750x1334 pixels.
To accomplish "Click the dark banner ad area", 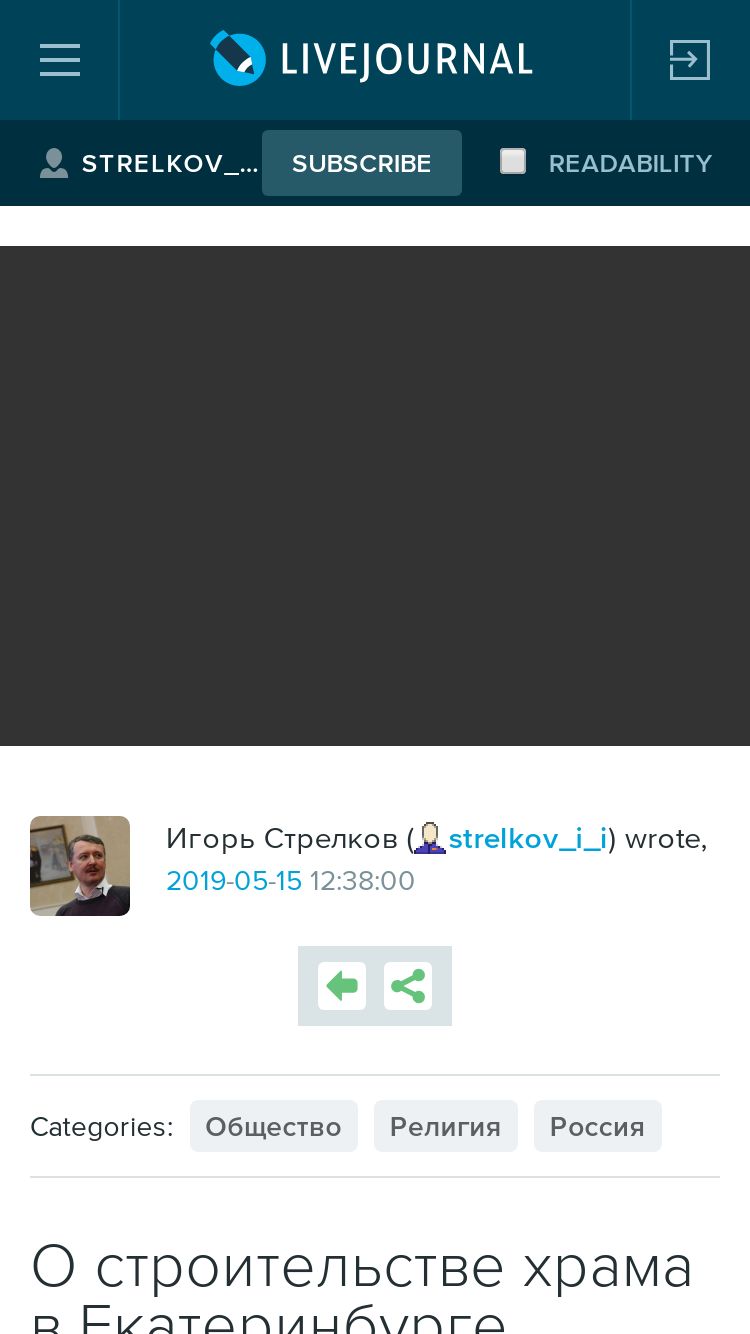I will pyautogui.click(x=375, y=496).
